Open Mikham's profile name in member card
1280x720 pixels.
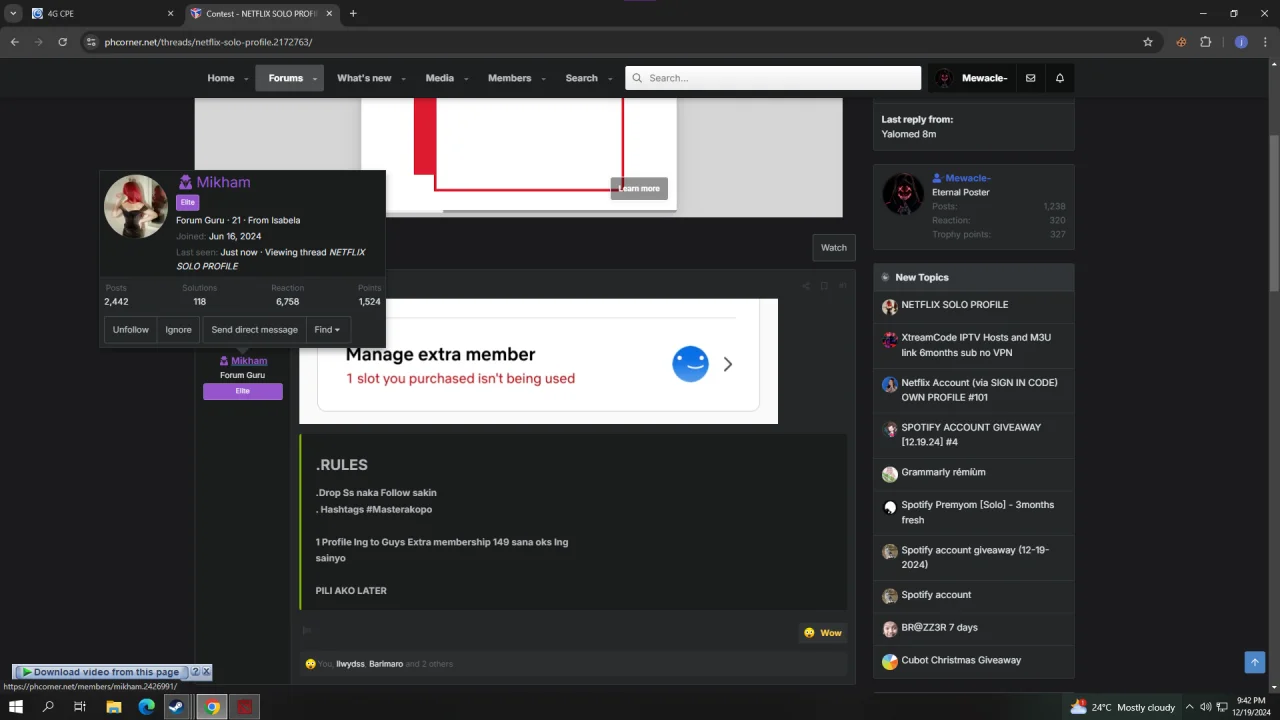(223, 182)
